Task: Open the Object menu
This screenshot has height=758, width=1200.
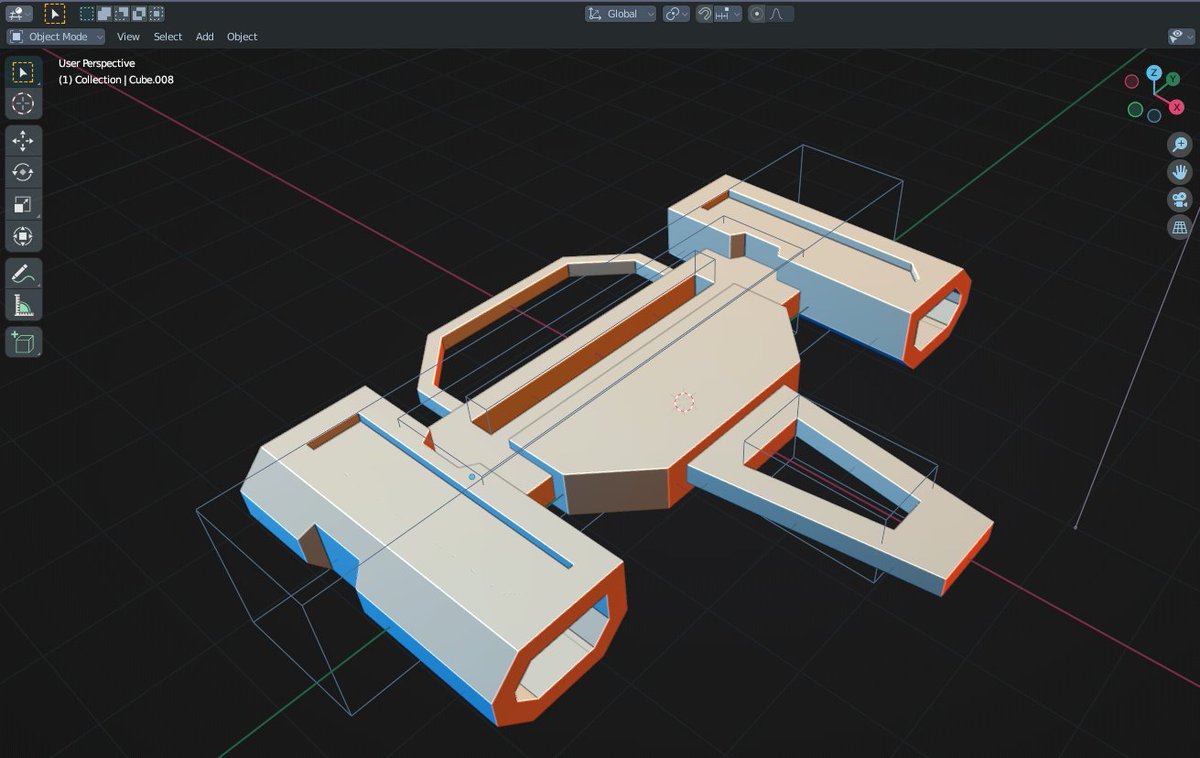Action: [x=242, y=37]
